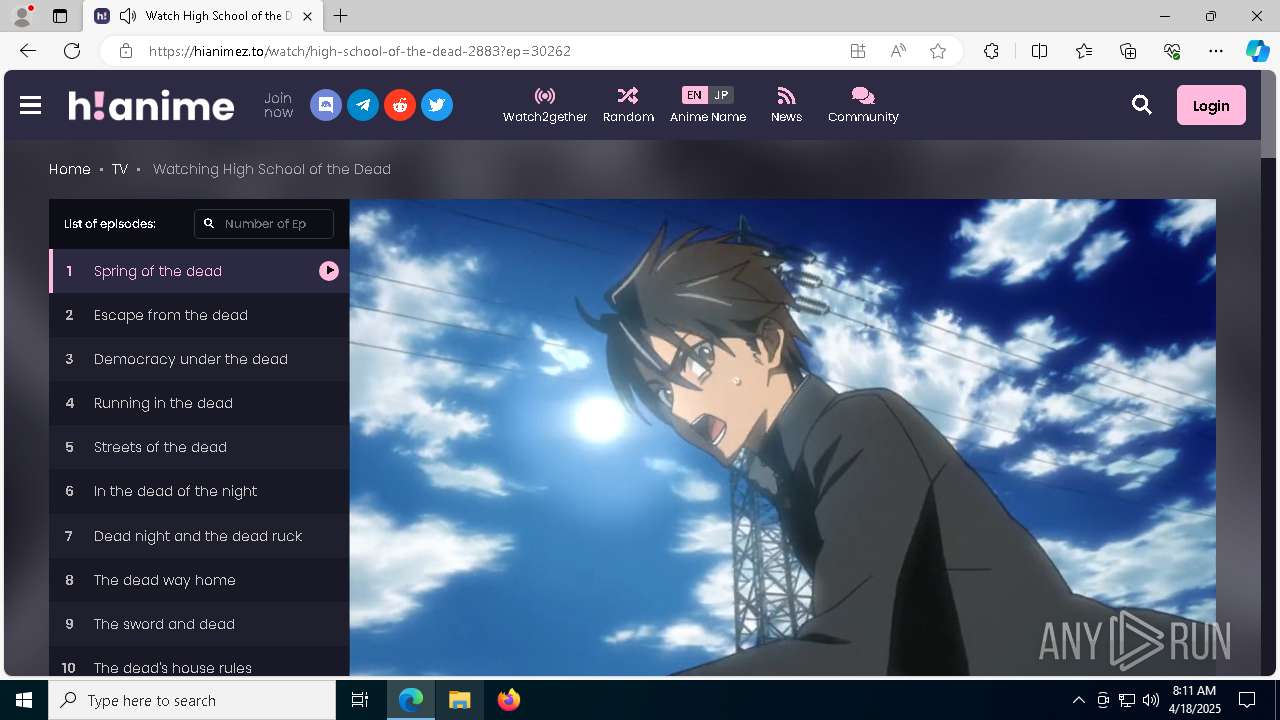Screen dimensions: 1280x720
Task: Open a new browser tab
Action: (341, 16)
